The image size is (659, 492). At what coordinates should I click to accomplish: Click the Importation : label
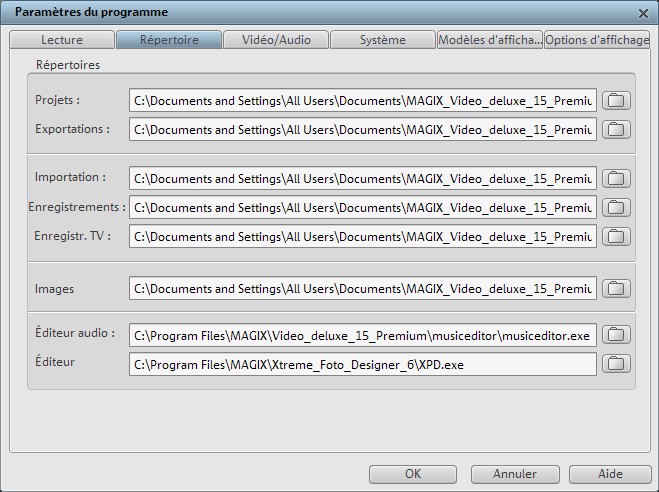[70, 177]
